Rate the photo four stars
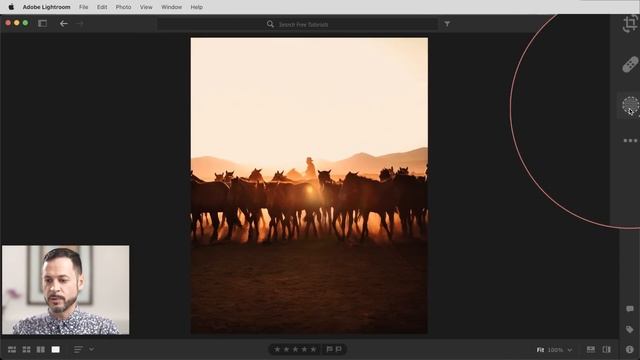The image size is (640, 360). (x=304, y=349)
